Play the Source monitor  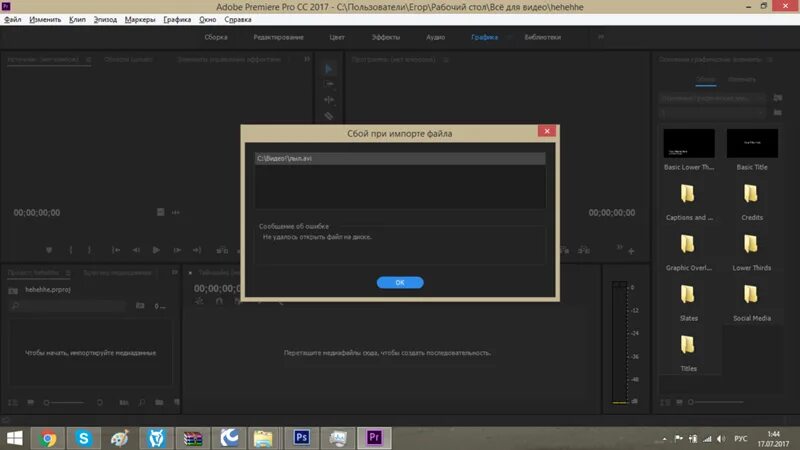[156, 250]
